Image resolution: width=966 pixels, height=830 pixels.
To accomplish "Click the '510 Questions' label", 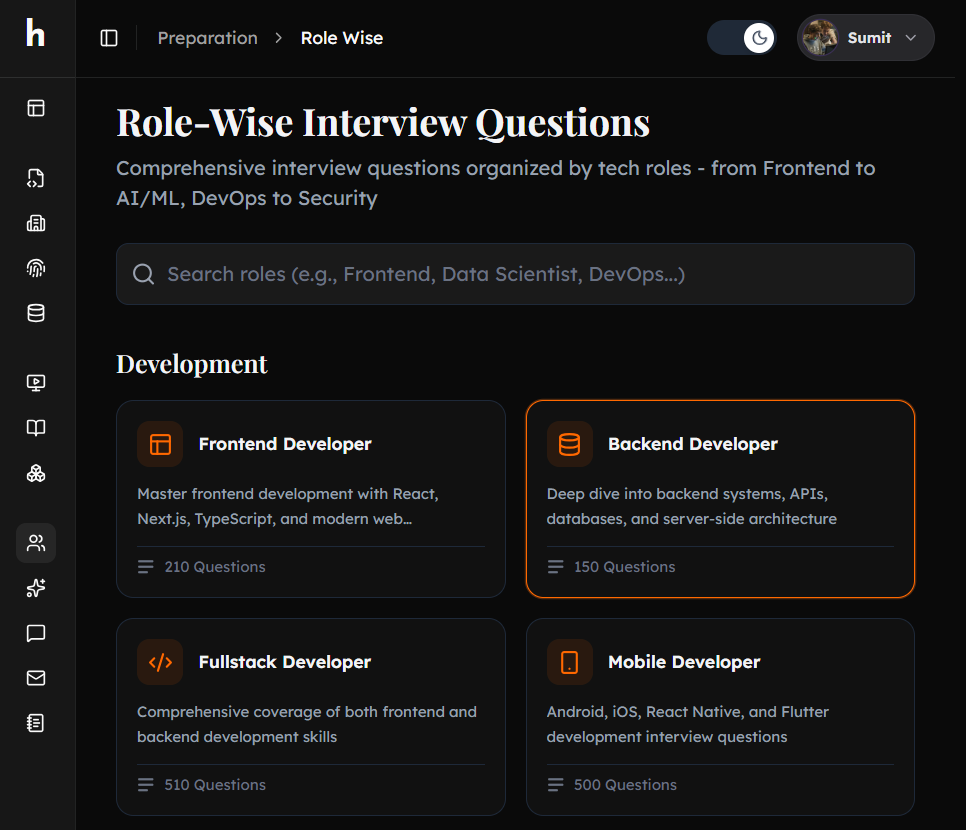I will tap(215, 785).
